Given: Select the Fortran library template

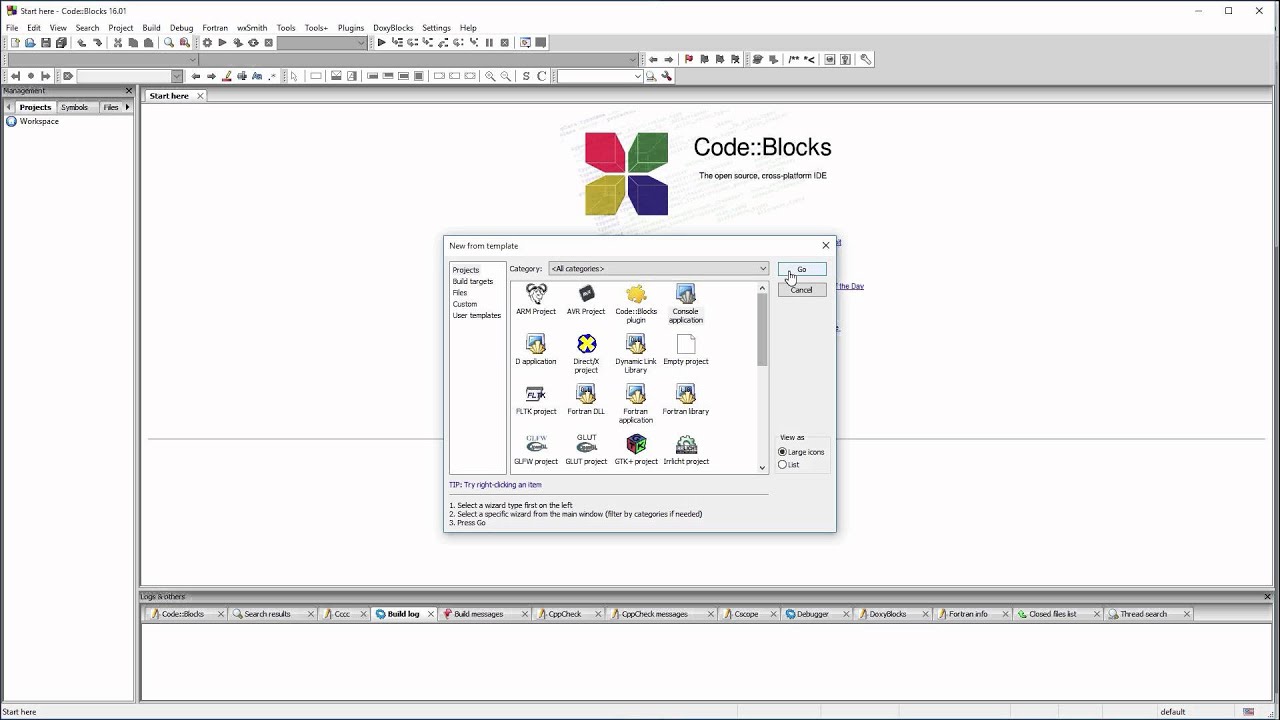Looking at the screenshot, I should pyautogui.click(x=686, y=400).
